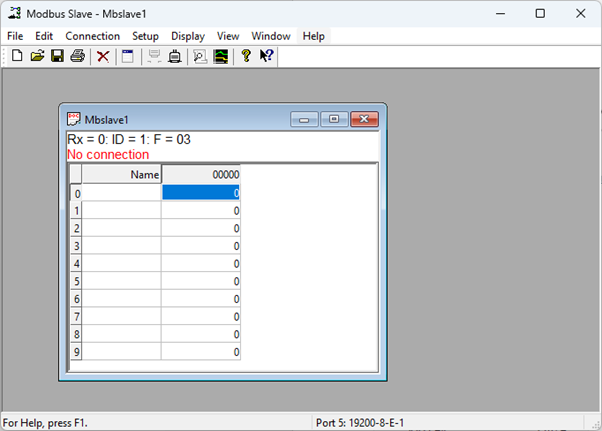Select the value cell of register 5
Viewport: 602px width, 431px height.
(x=201, y=281)
